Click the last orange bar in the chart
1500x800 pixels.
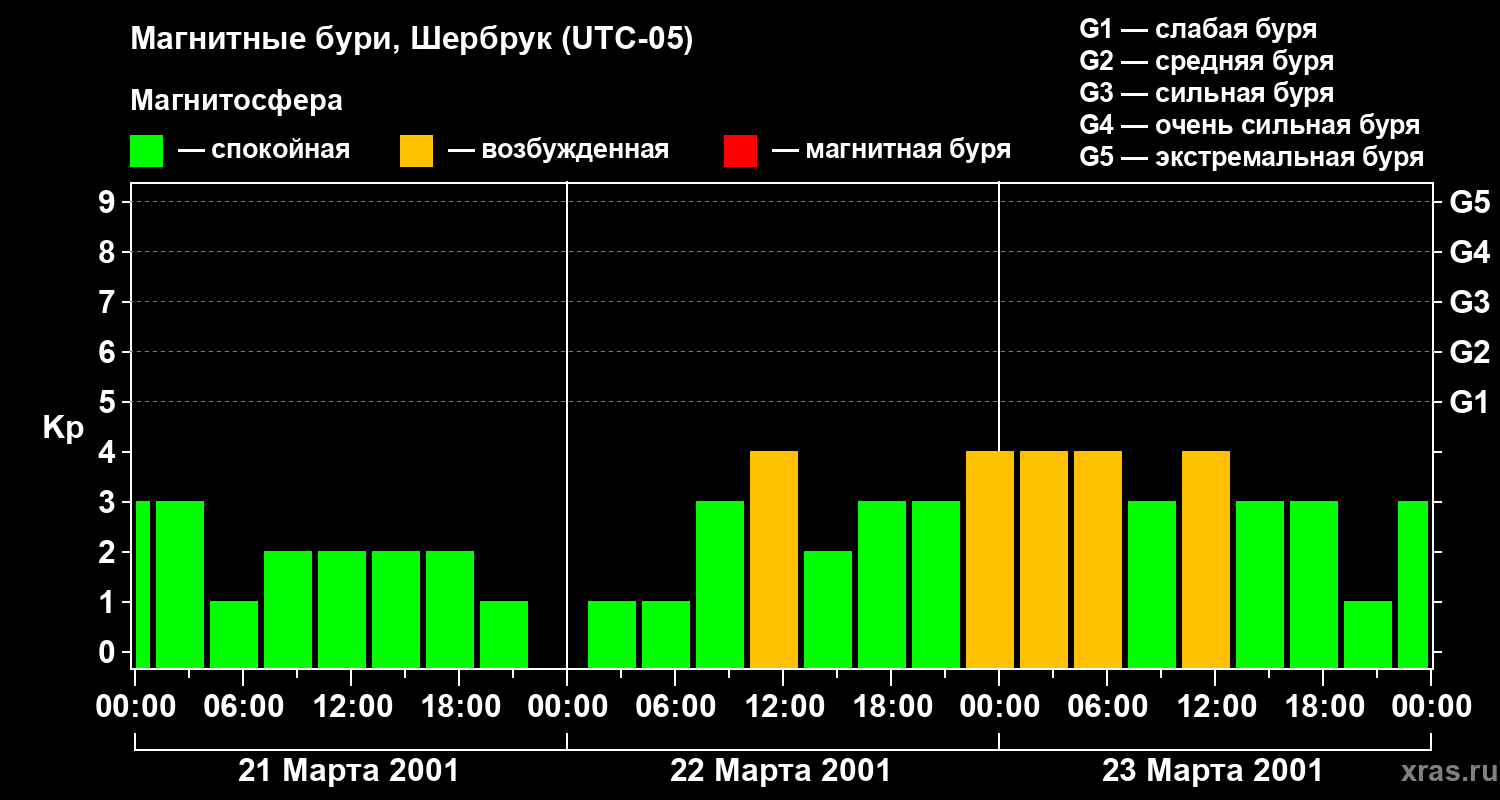tap(1206, 559)
